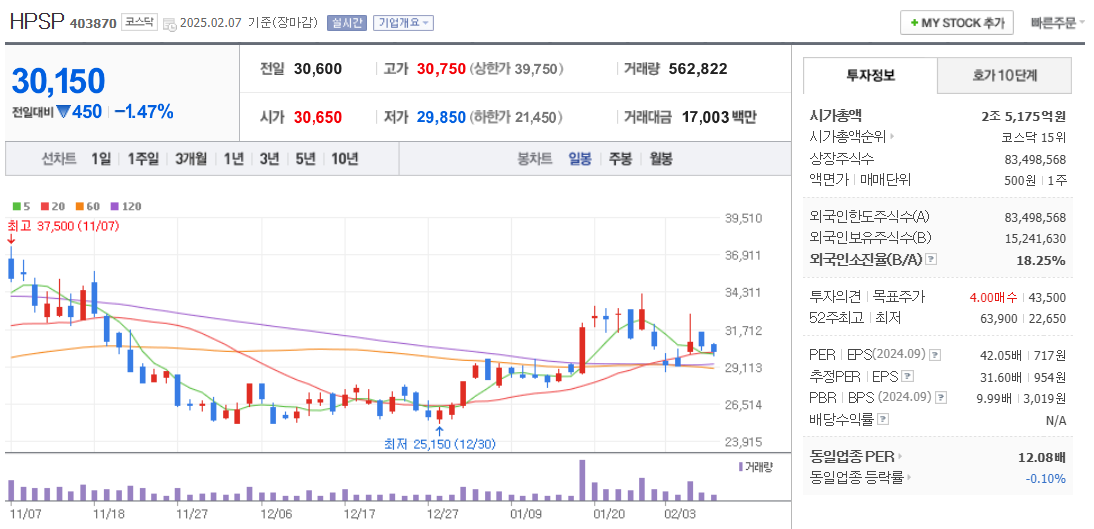
Task: Click the 시가총액 label
Action: [836, 116]
